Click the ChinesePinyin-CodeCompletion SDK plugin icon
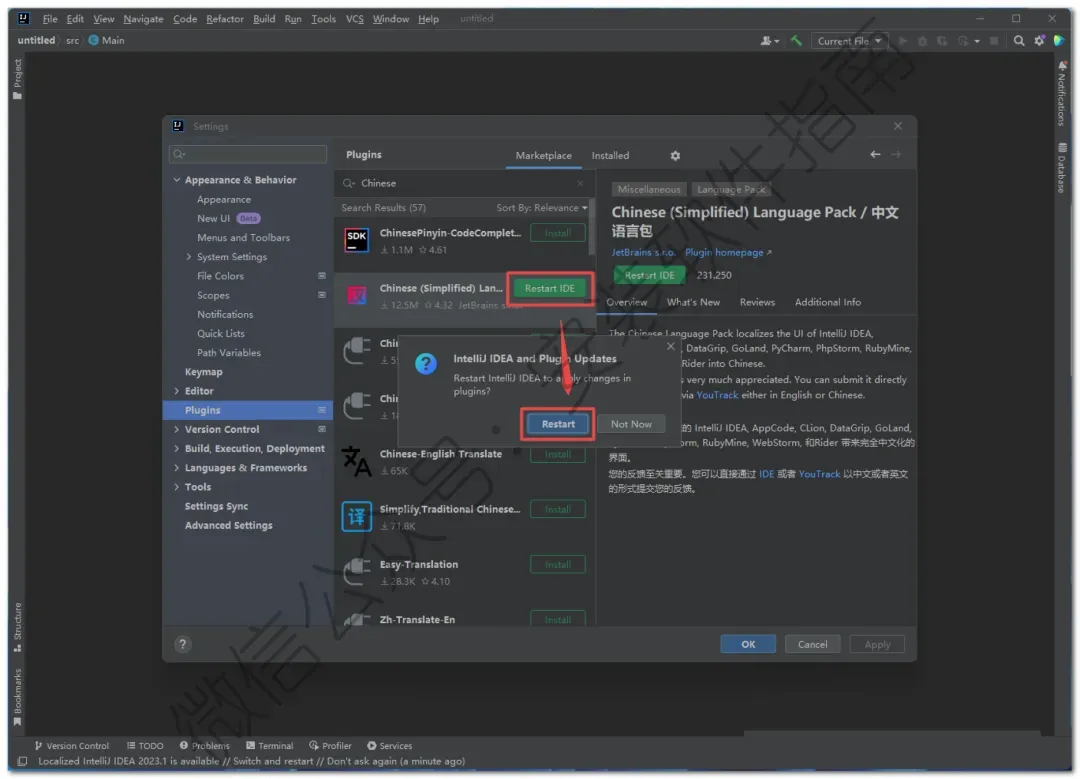 (x=356, y=240)
